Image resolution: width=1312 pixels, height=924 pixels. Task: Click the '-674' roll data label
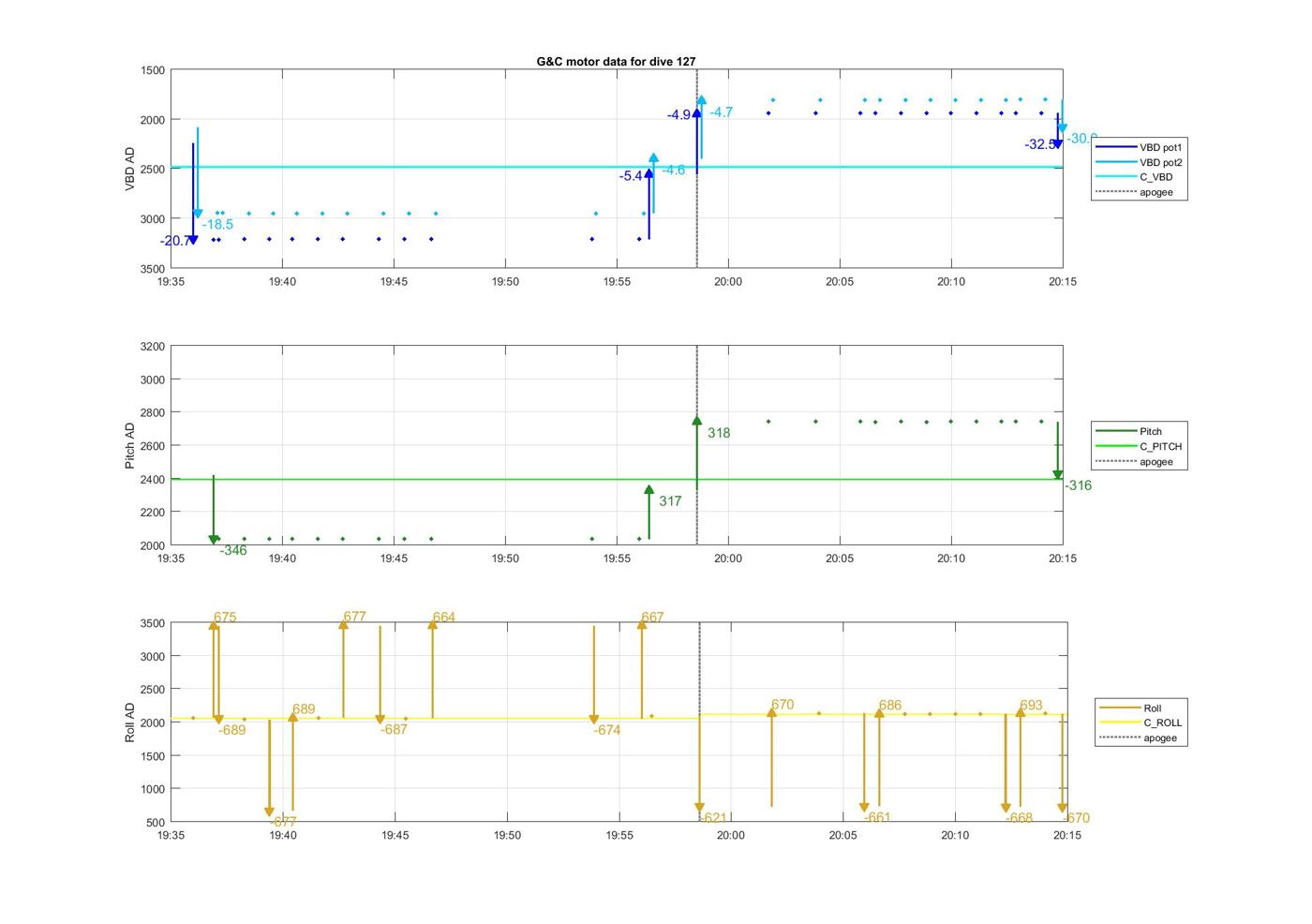point(606,729)
